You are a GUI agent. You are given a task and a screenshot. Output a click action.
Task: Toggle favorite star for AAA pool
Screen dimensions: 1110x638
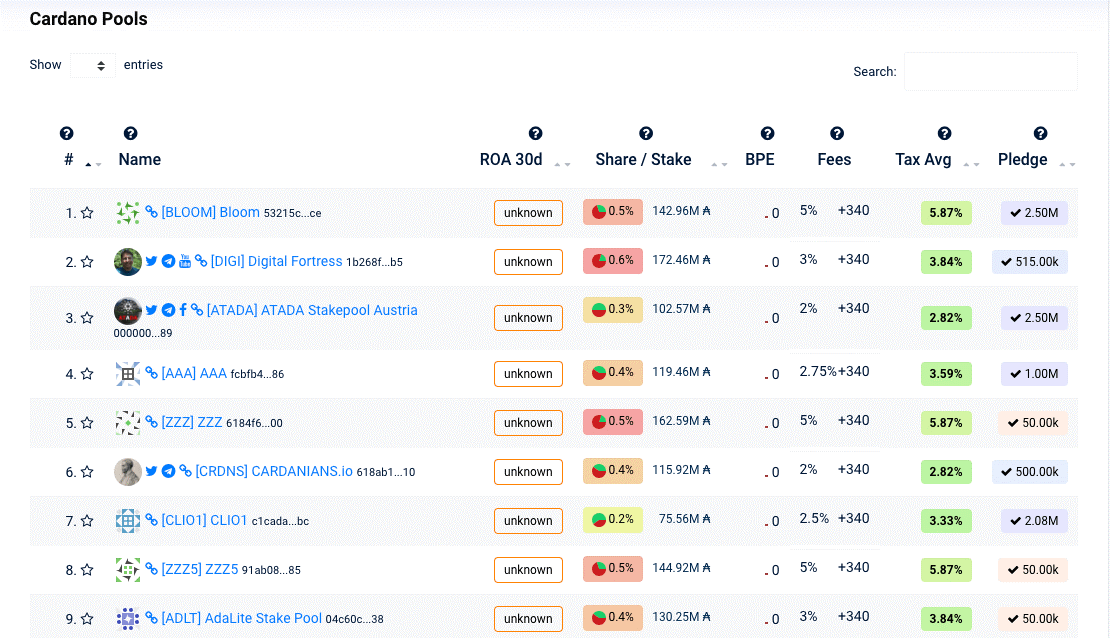coord(87,374)
